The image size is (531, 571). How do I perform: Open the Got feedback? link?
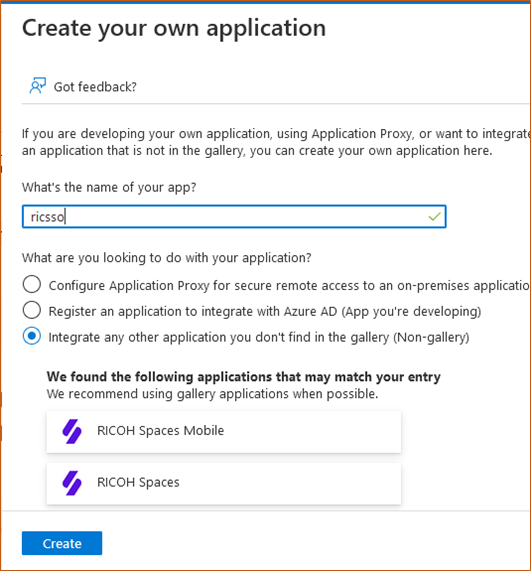[x=95, y=87]
